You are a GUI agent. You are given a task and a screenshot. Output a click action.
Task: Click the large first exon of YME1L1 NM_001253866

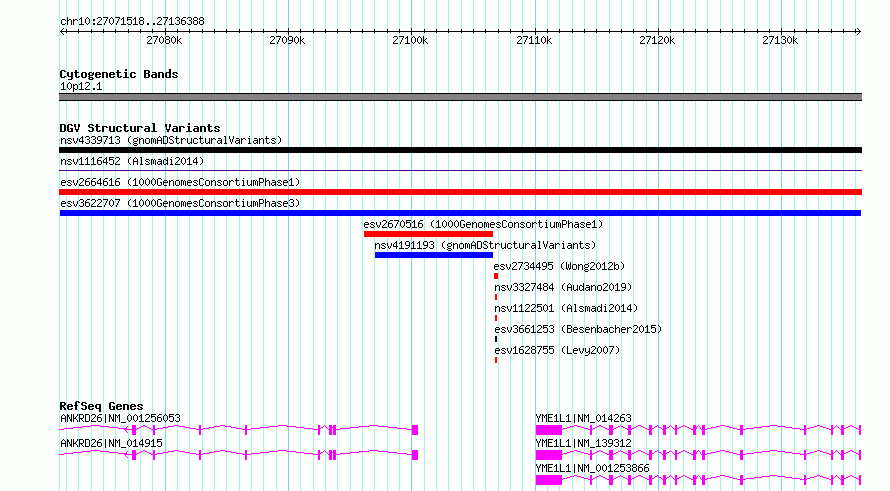click(x=548, y=480)
